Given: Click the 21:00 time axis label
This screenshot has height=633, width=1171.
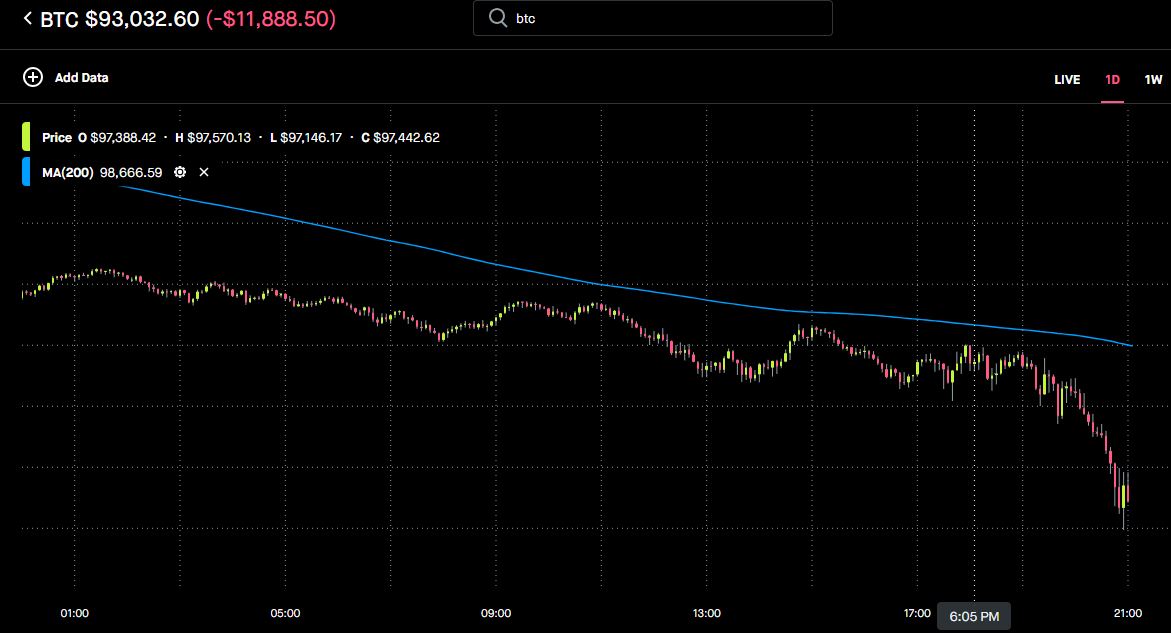Looking at the screenshot, I should pos(1128,613).
